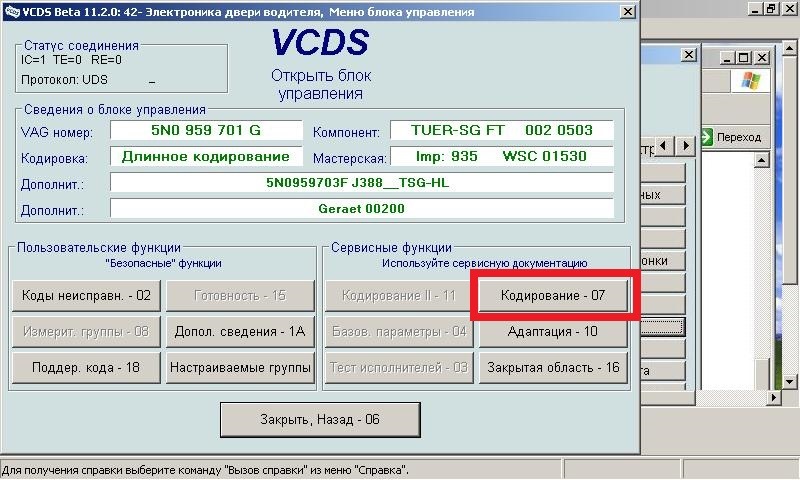Click the greyed Готовность - 15 button
The height and width of the screenshot is (480, 800).
[240, 295]
